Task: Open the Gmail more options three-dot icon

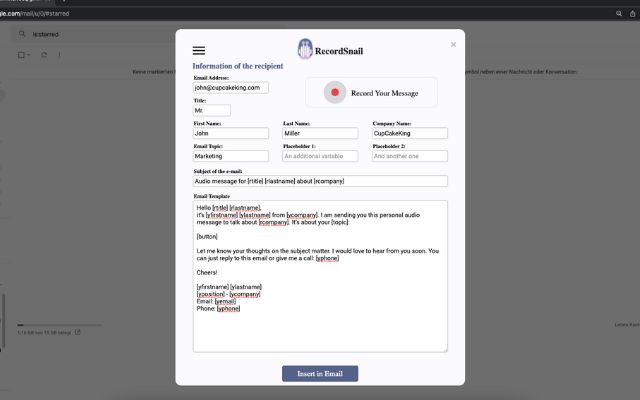Action: tap(60, 55)
